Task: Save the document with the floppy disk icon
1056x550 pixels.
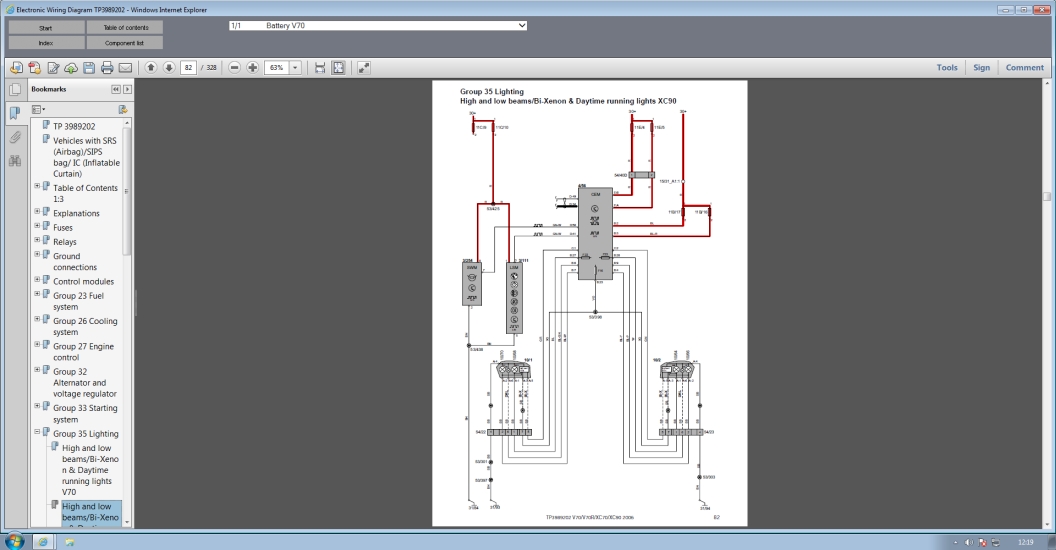Action: pos(89,68)
